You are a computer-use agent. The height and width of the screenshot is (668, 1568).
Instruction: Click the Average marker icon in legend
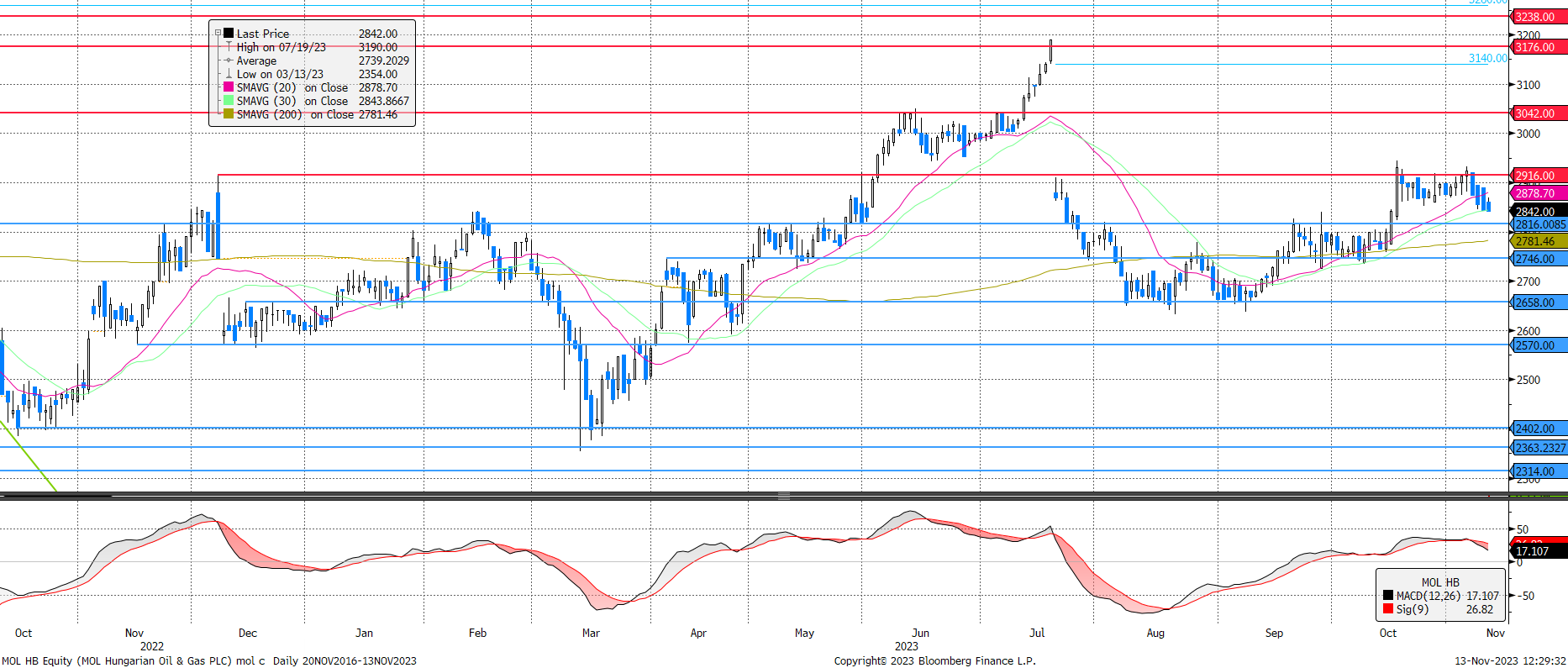tap(229, 60)
